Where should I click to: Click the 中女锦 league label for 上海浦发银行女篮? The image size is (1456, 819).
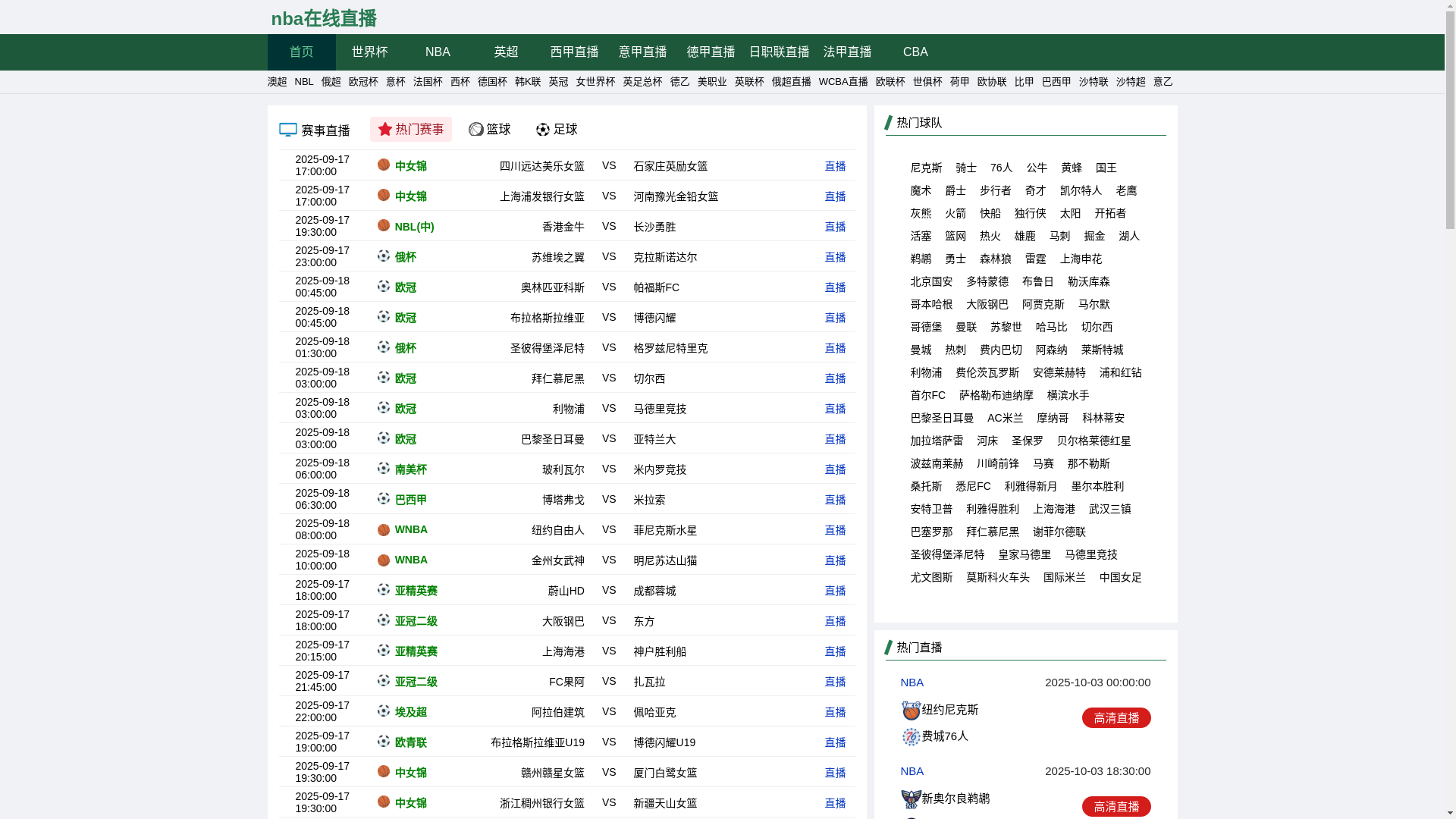coord(410,196)
